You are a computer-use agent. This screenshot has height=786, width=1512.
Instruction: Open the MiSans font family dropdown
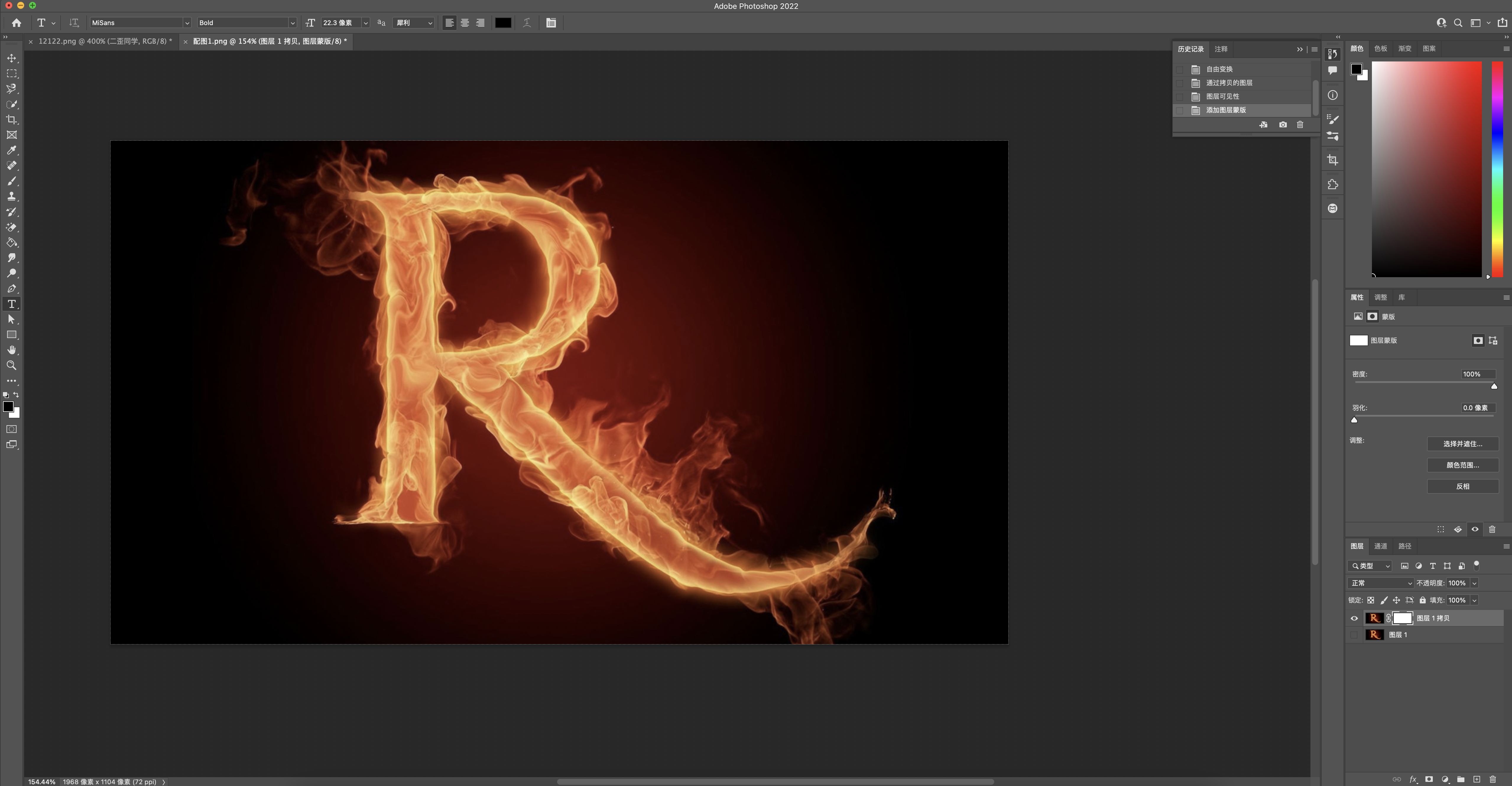pos(187,23)
